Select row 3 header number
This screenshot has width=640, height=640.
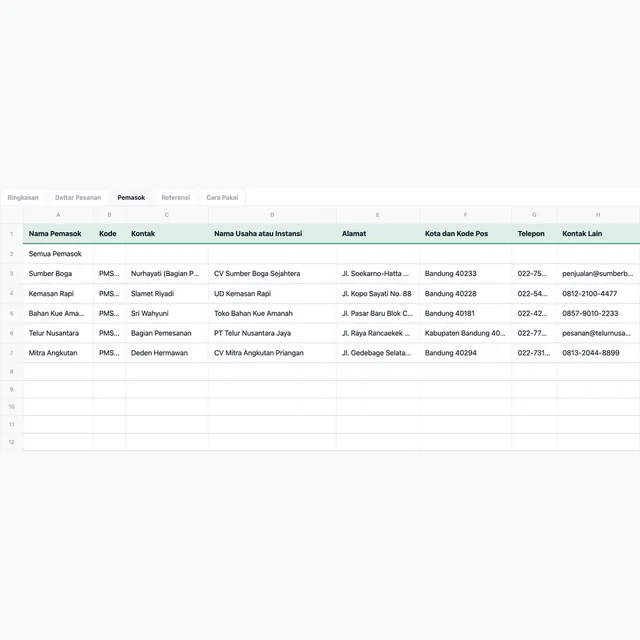pos(11,273)
